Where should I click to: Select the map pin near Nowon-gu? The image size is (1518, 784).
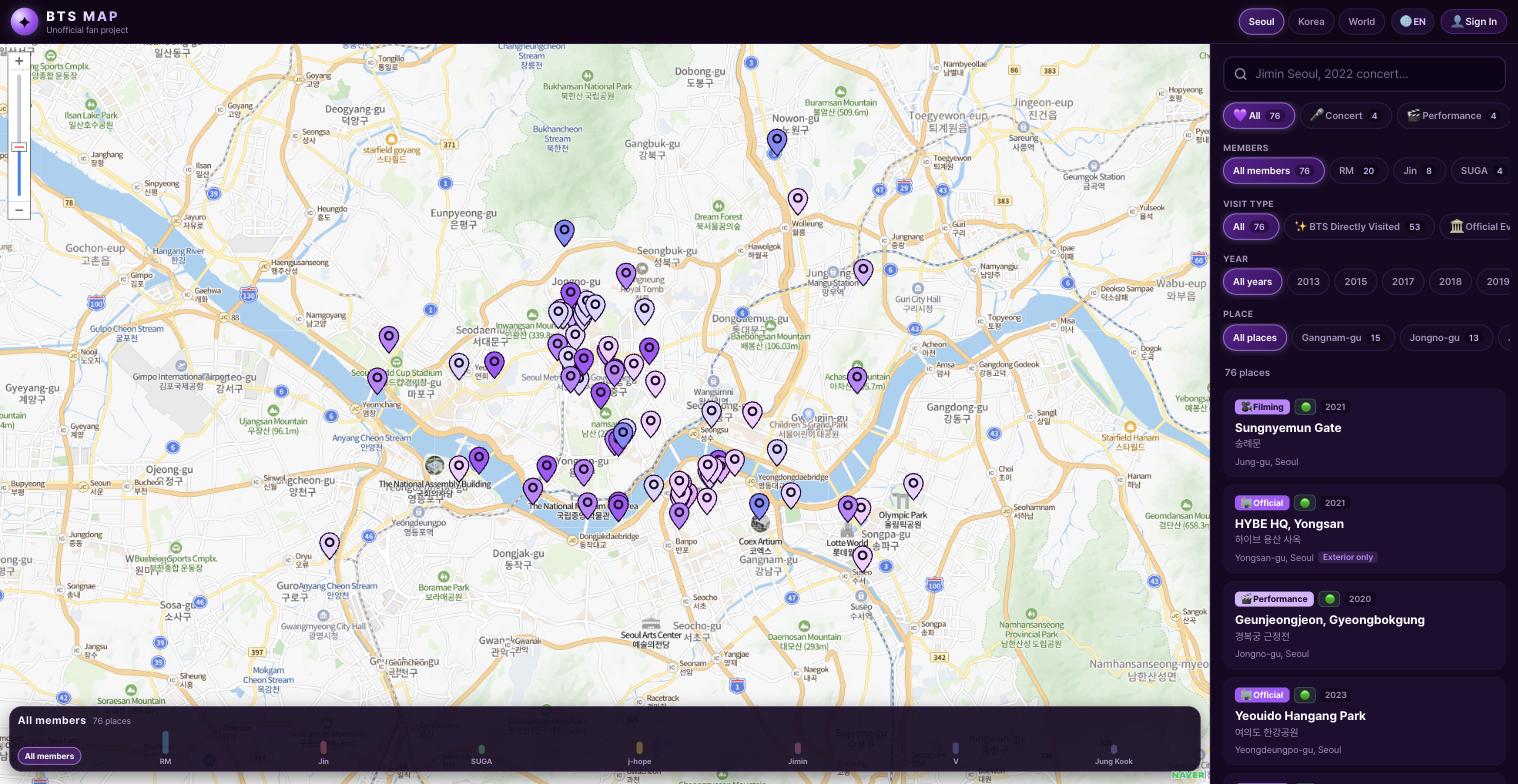(777, 143)
